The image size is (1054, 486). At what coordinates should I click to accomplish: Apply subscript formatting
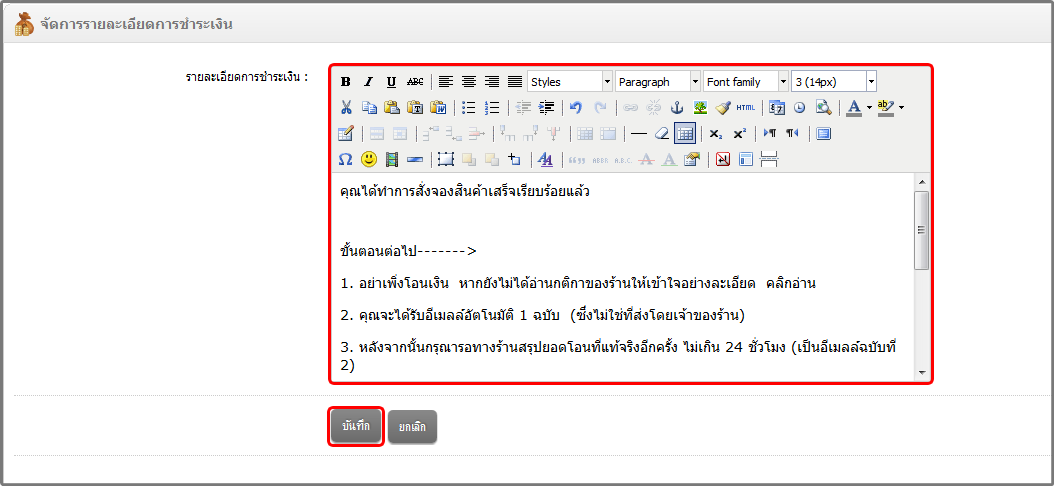click(x=716, y=134)
